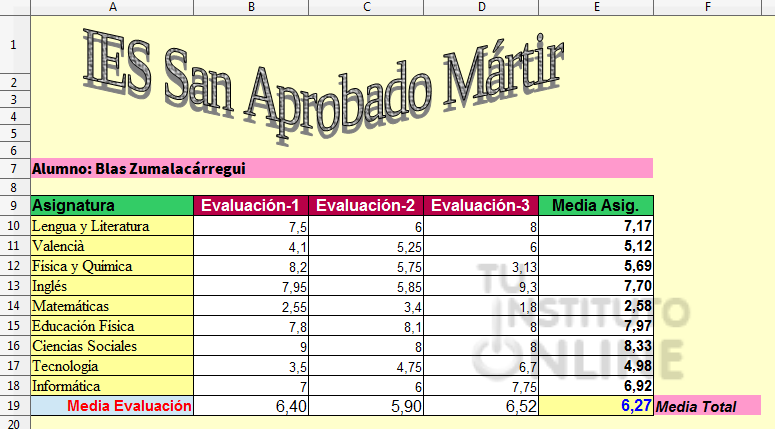Click Evaluación-1 mean 6,40

[x=251, y=405]
